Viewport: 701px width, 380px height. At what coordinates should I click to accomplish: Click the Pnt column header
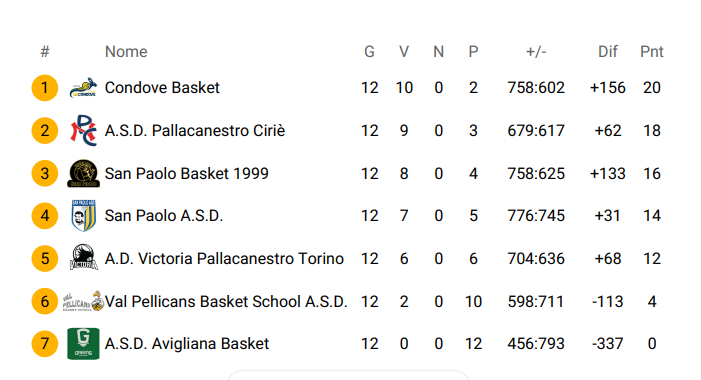click(x=652, y=52)
